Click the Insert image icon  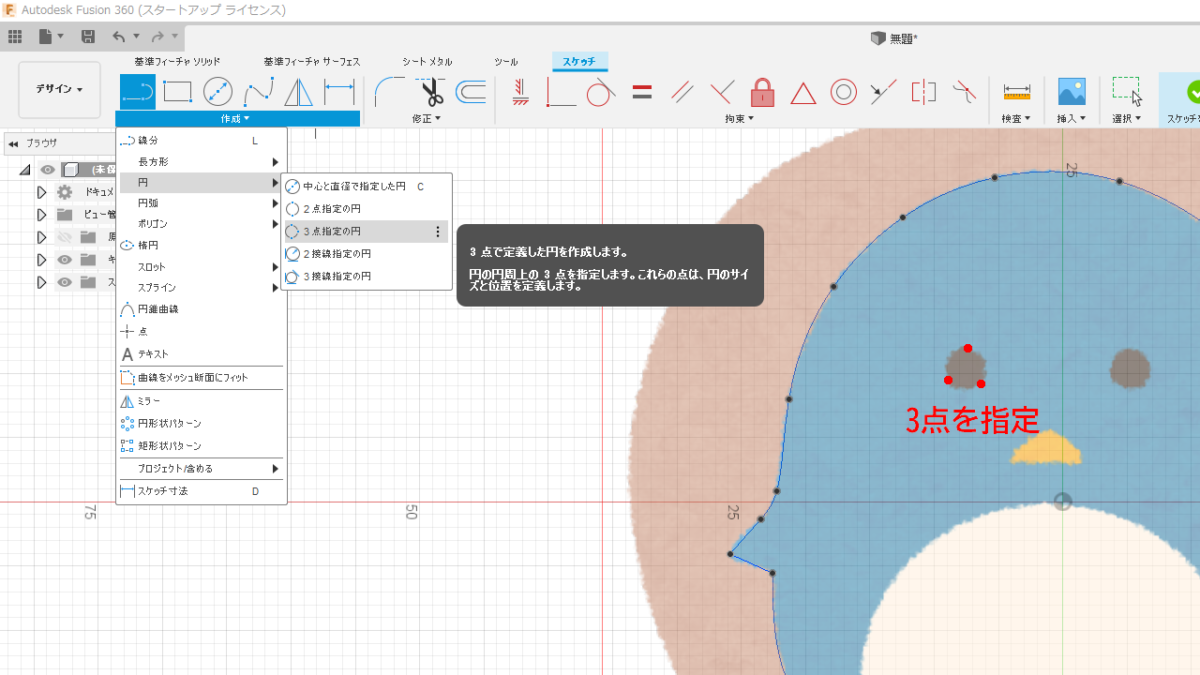(x=1072, y=92)
